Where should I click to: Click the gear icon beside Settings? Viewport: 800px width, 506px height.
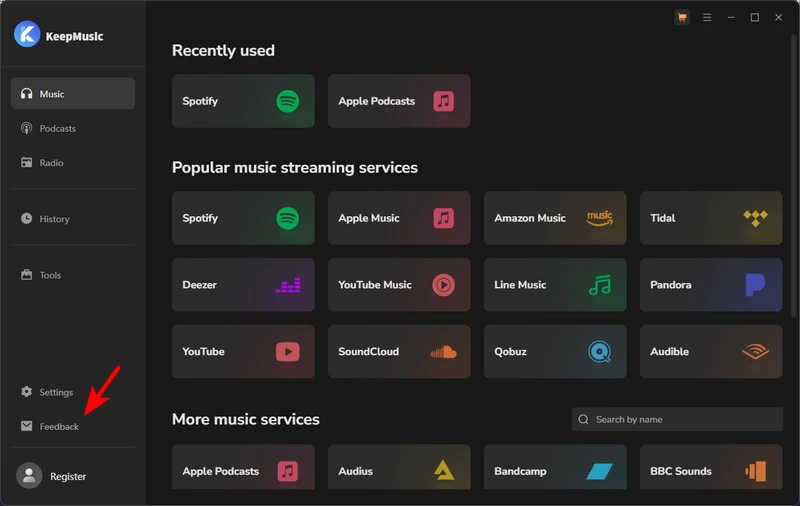point(27,391)
